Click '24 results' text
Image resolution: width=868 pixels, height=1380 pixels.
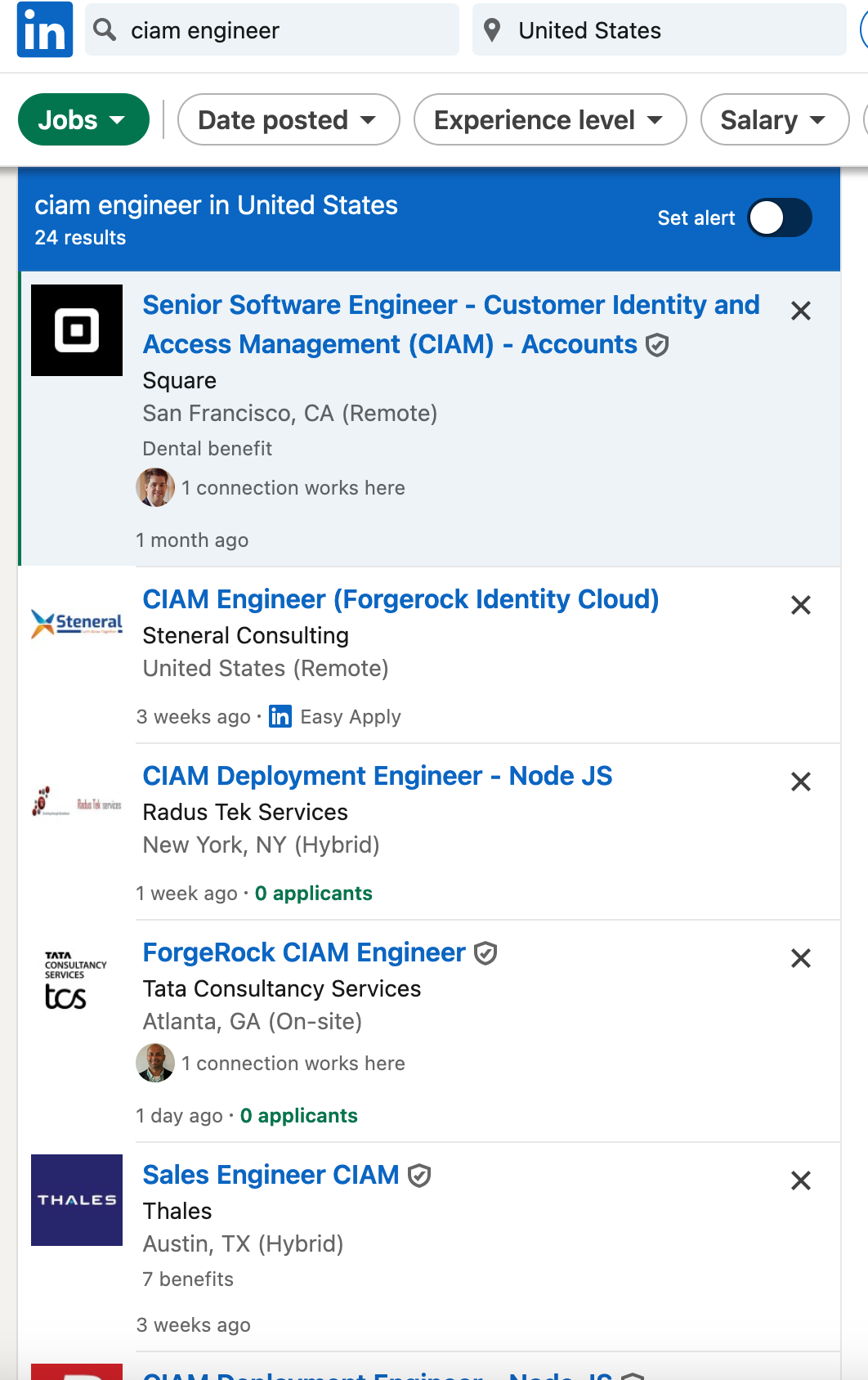tap(80, 238)
